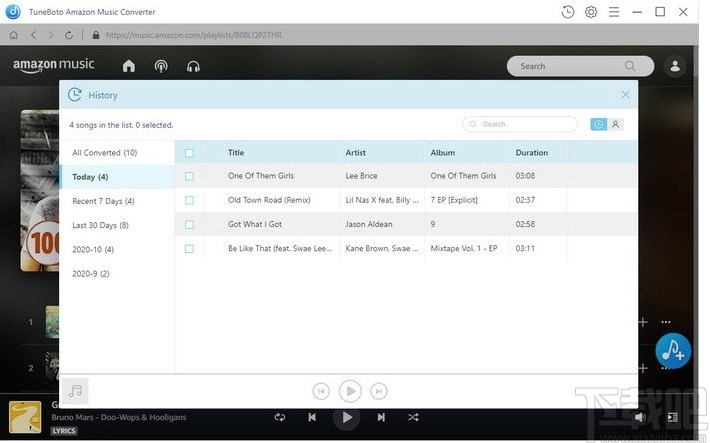Sort by the Artist column header
This screenshot has width=710, height=443.
(355, 153)
